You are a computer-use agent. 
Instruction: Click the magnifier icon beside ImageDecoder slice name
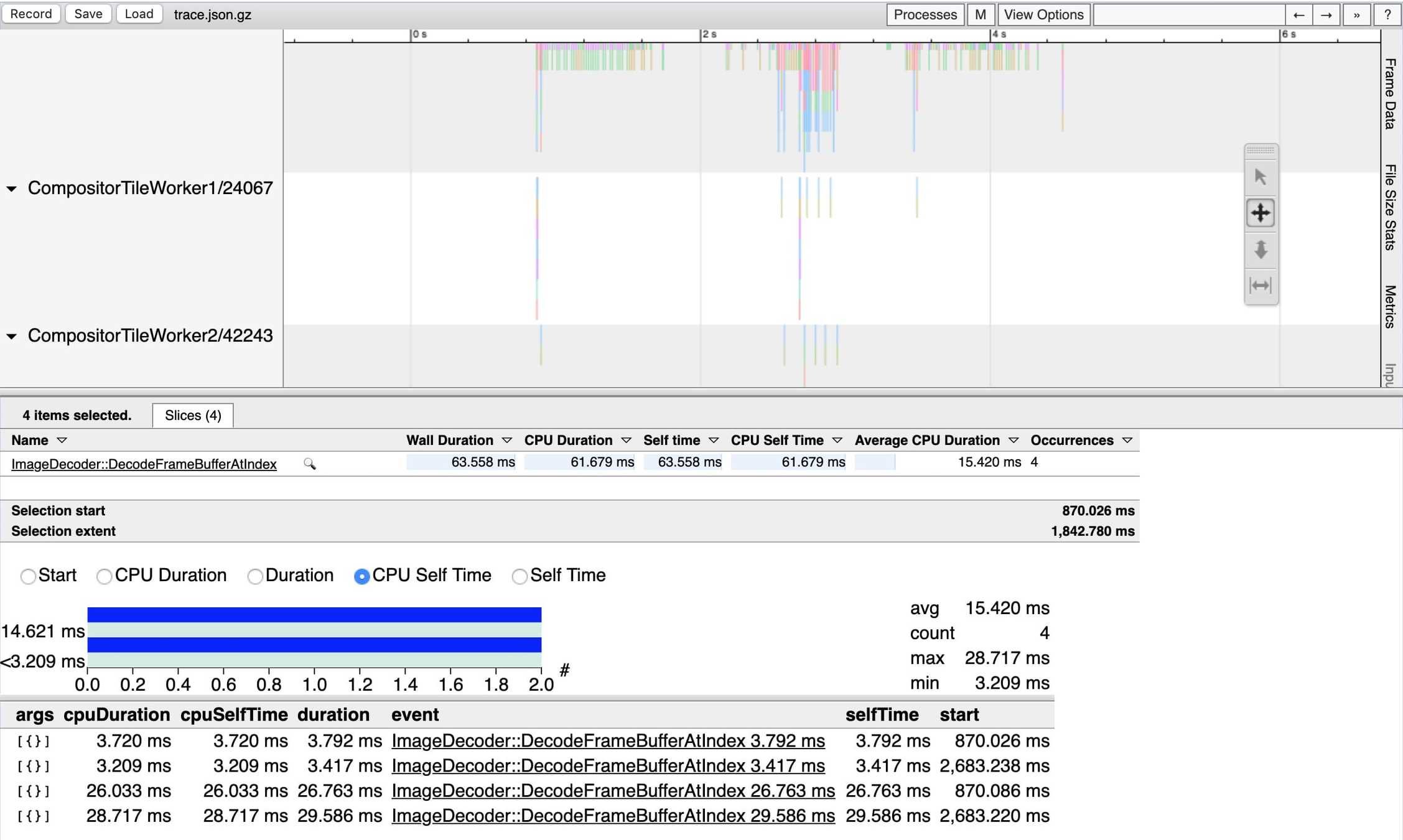click(x=309, y=464)
